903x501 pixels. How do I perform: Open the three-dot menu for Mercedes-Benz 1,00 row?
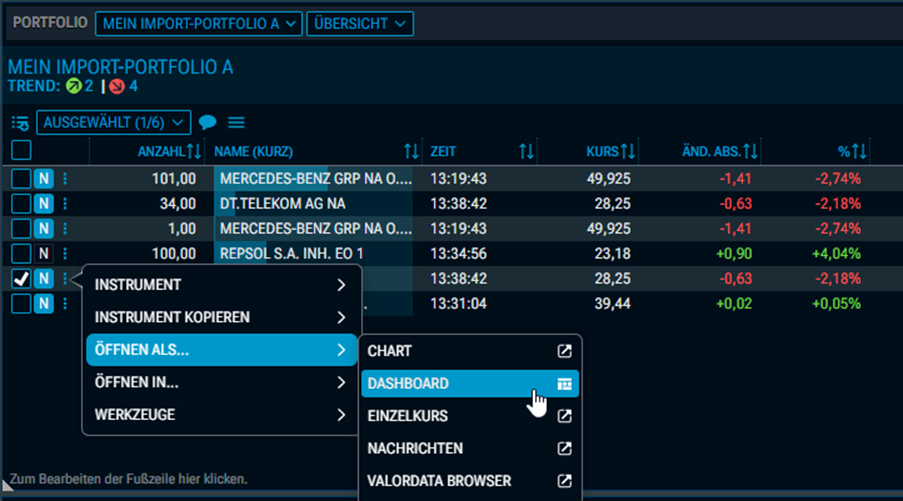[x=65, y=229]
